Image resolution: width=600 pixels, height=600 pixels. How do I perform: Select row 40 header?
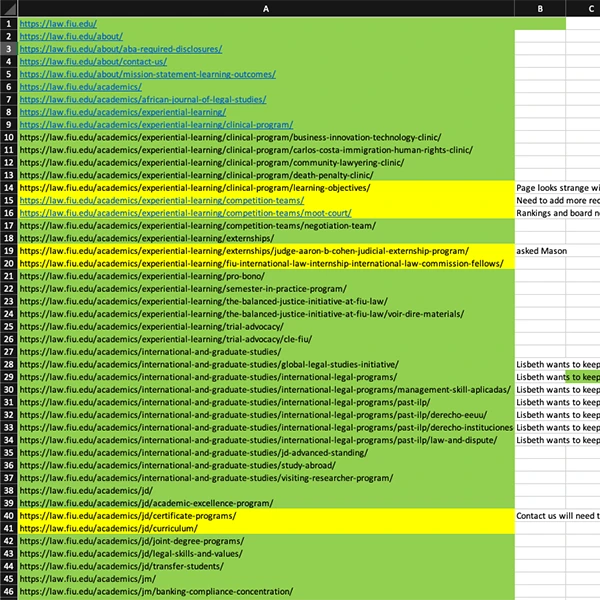tap(8, 516)
